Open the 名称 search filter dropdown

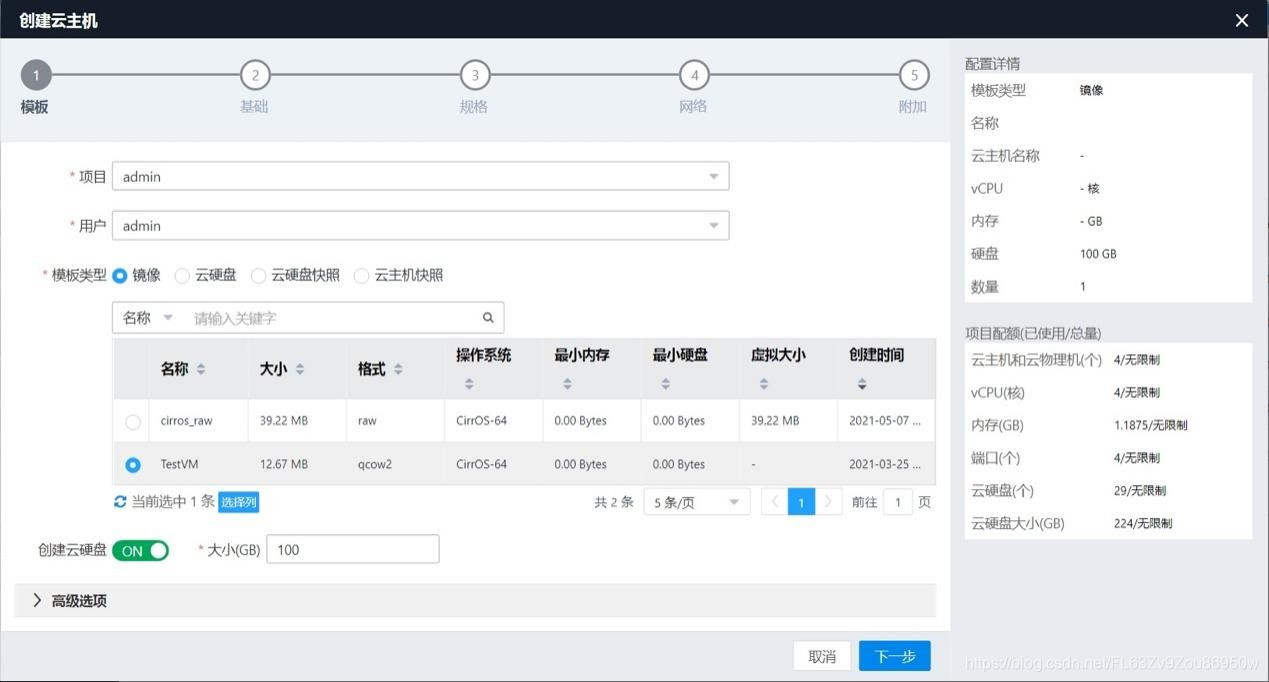click(x=148, y=318)
